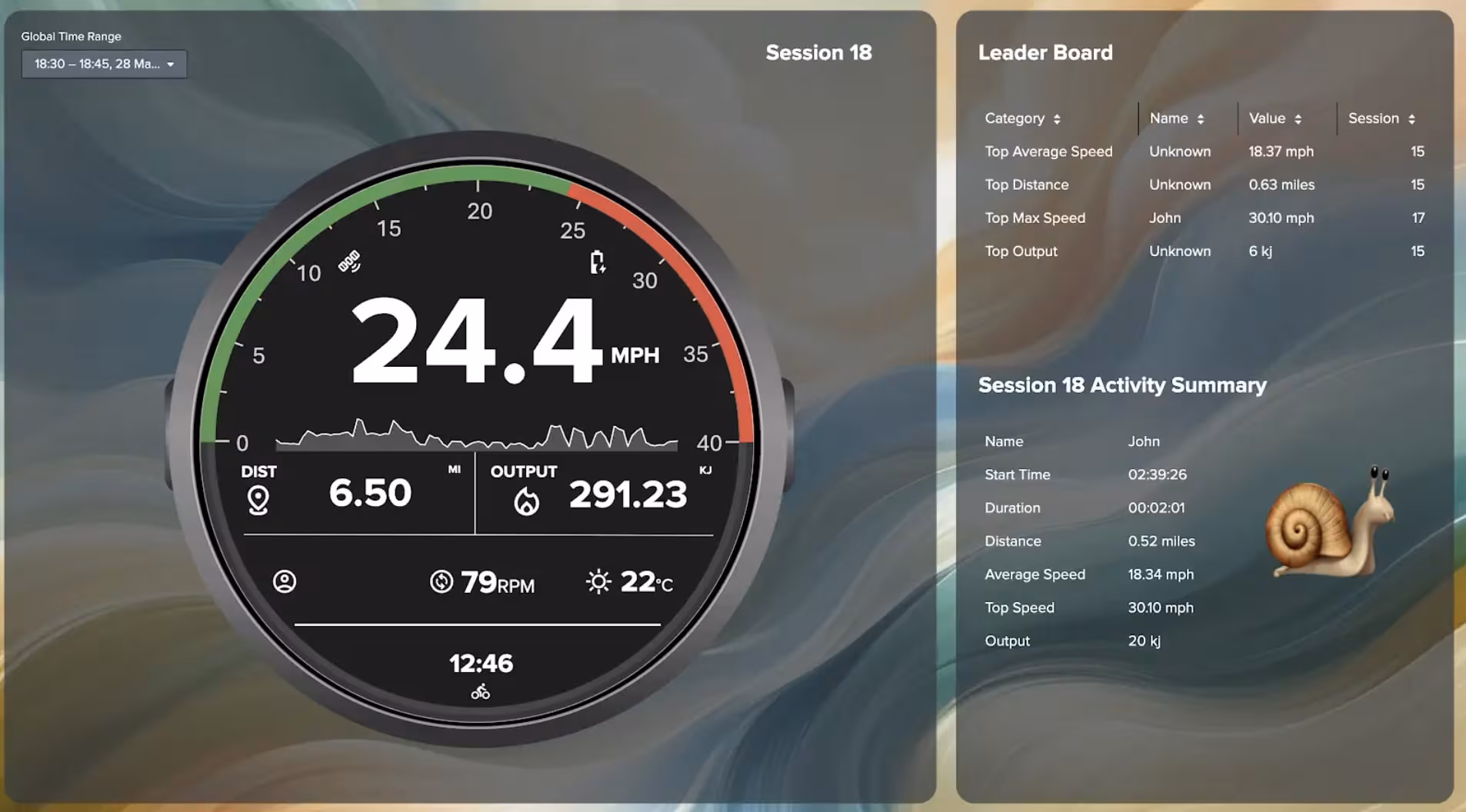Click the user profile icon on gauge
Viewport: 1466px width, 812px height.
pos(285,581)
